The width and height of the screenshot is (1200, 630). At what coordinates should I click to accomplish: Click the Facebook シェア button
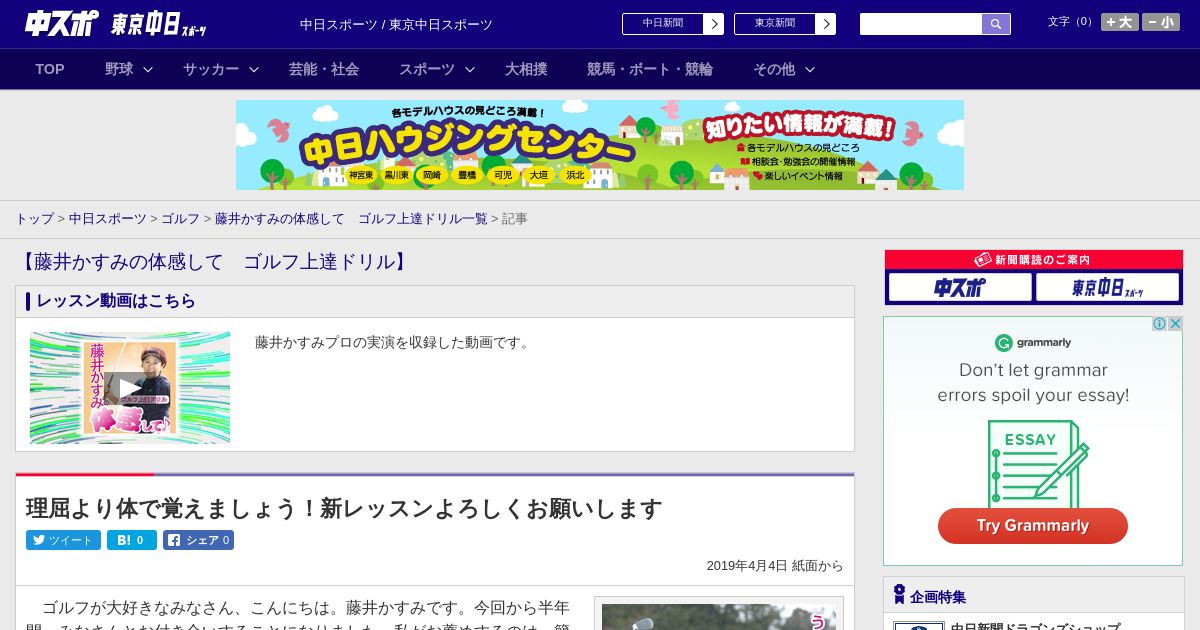click(x=199, y=540)
